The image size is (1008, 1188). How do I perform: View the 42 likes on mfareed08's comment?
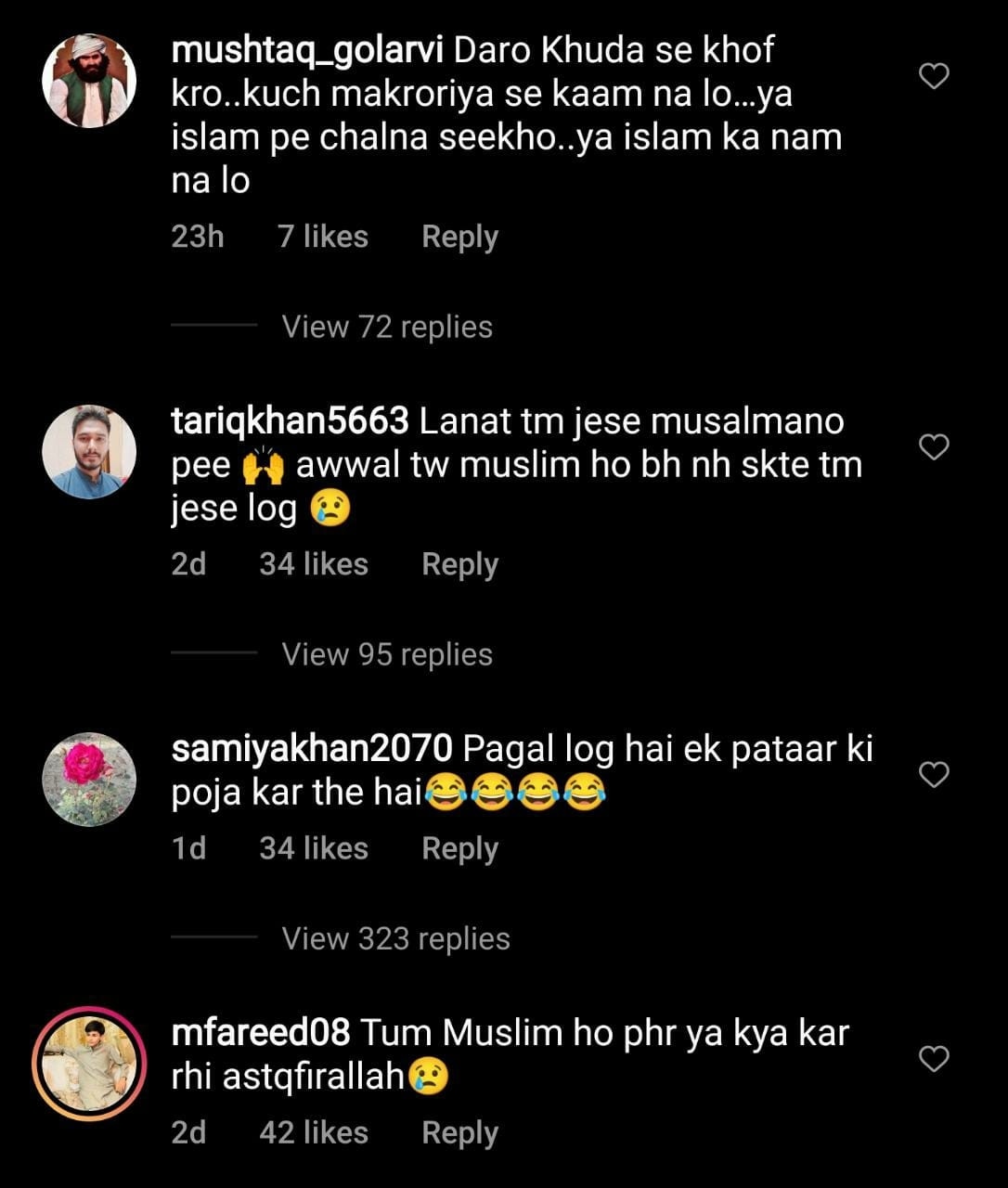pyautogui.click(x=314, y=1132)
